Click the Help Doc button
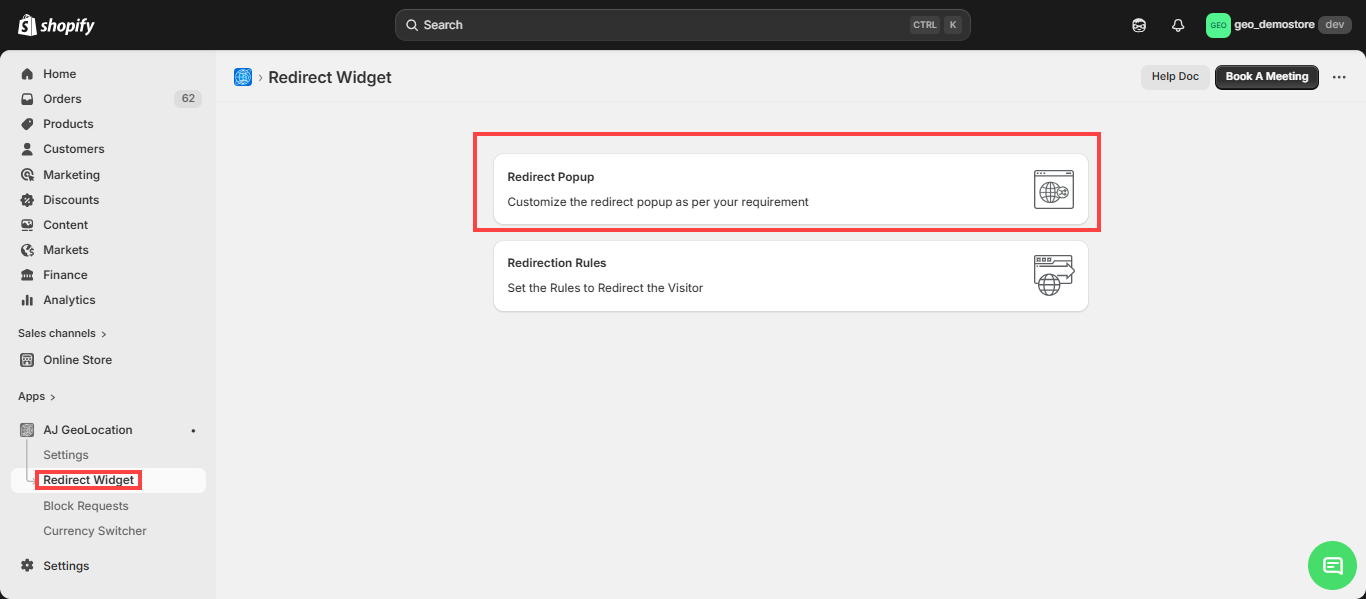 (1174, 77)
